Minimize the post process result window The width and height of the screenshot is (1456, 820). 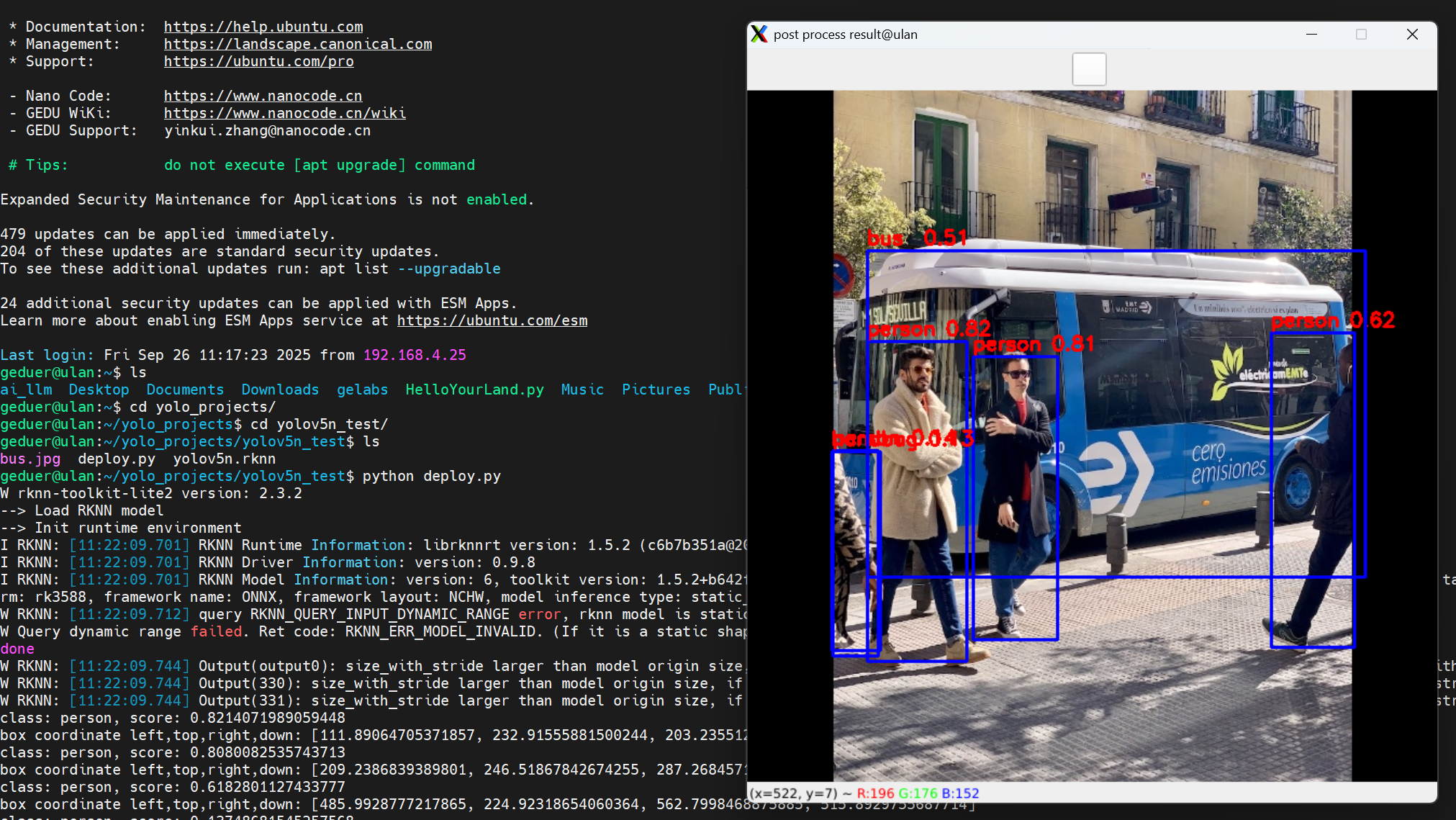(x=1311, y=34)
